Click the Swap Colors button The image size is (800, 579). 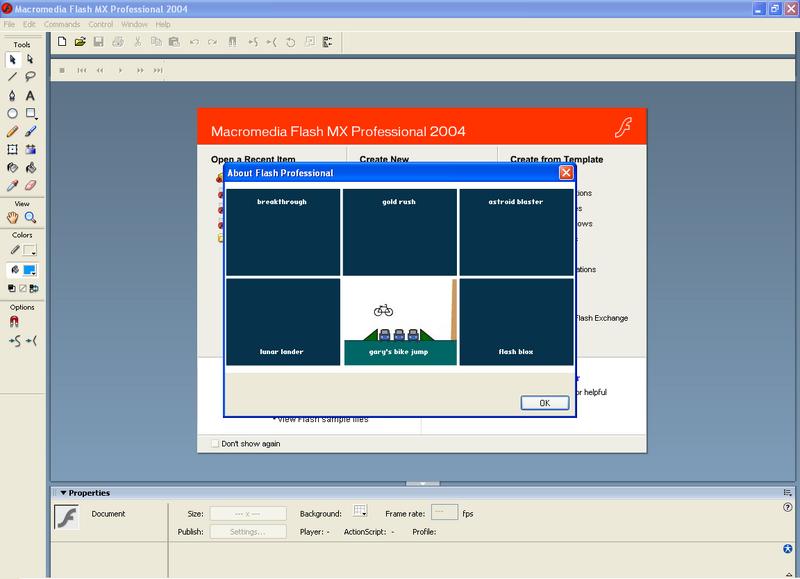click(34, 288)
